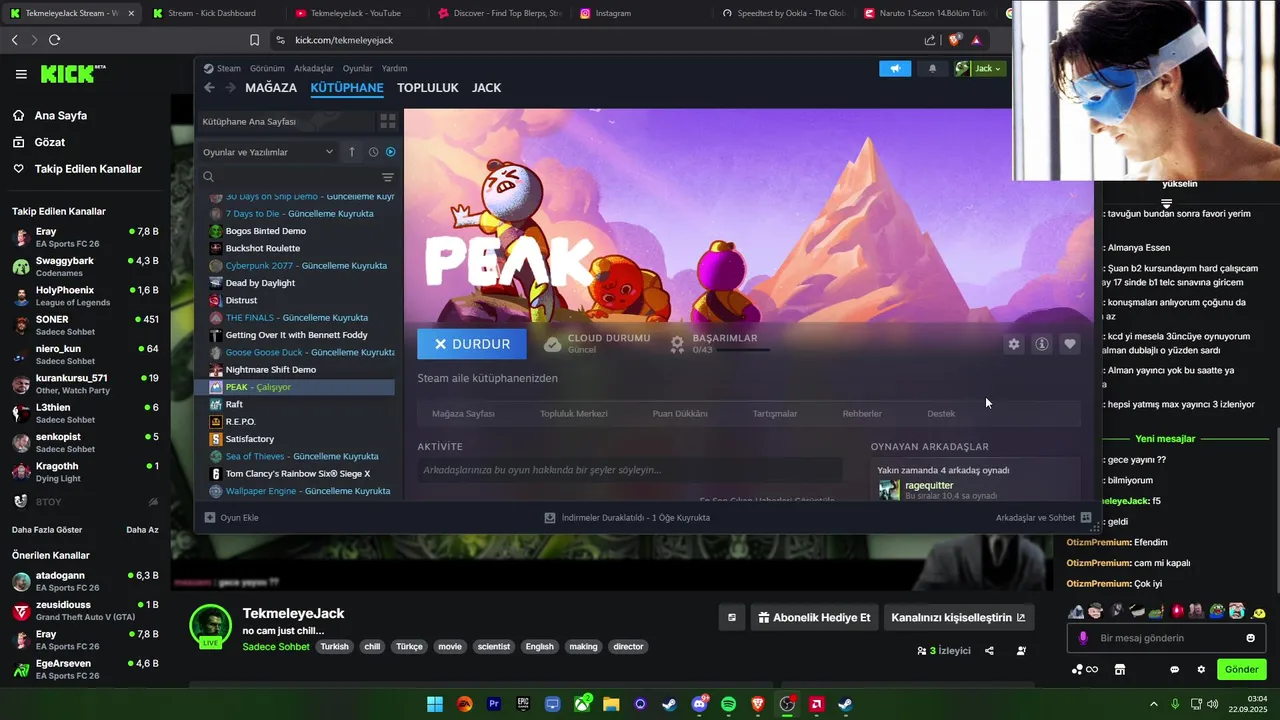Click Abonelik Hediye Et button
The height and width of the screenshot is (720, 1280).
[x=815, y=618]
